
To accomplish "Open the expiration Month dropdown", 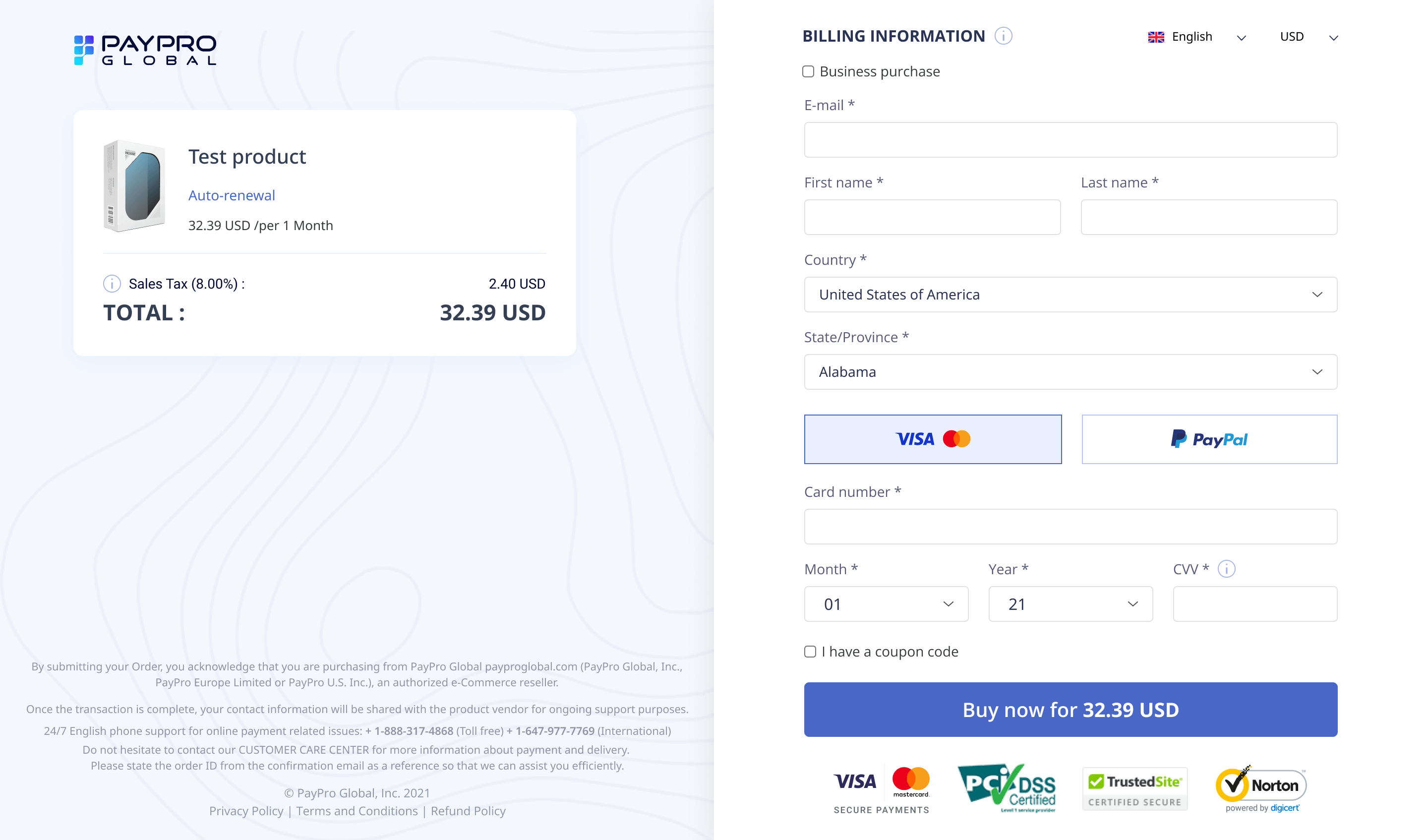I will click(x=886, y=604).
